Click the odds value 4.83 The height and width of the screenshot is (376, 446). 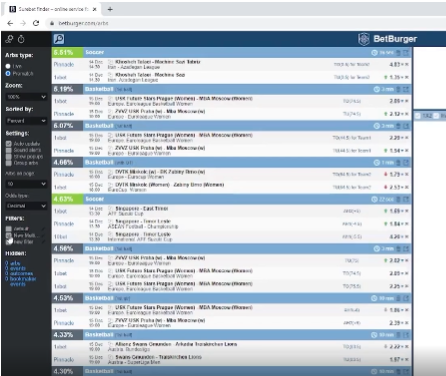tap(395, 64)
